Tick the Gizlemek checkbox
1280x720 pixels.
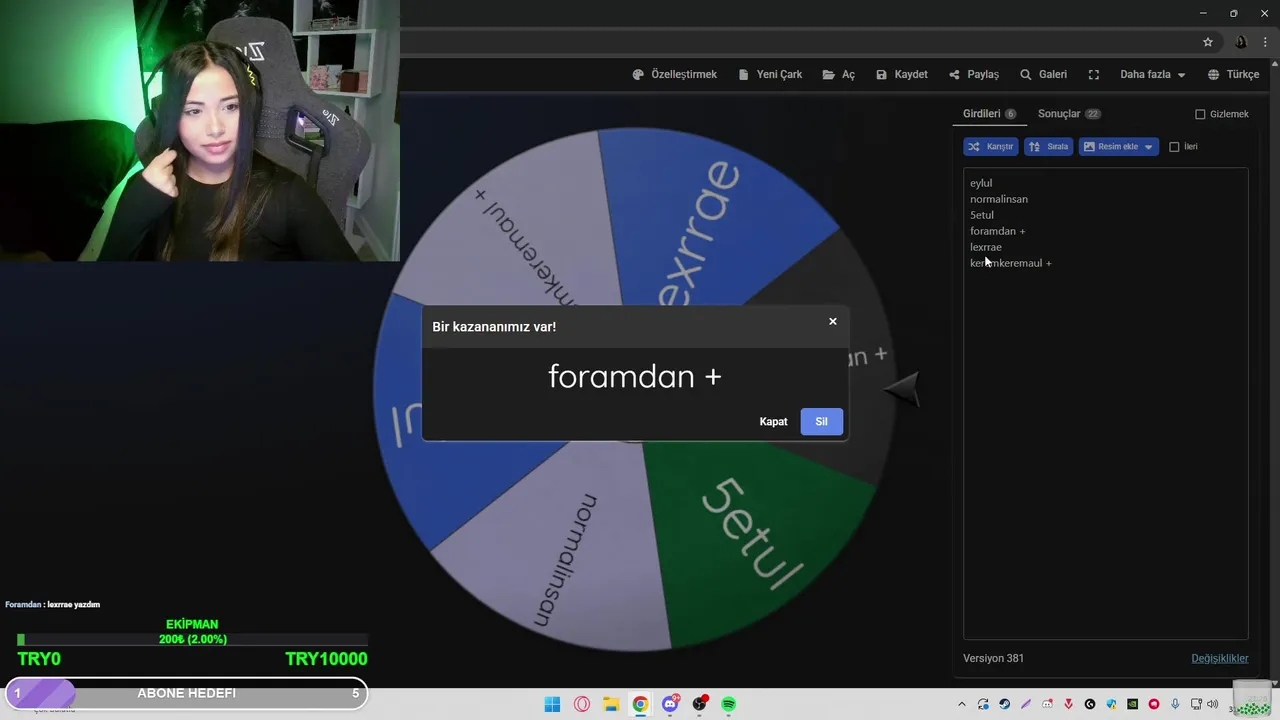(x=1200, y=114)
